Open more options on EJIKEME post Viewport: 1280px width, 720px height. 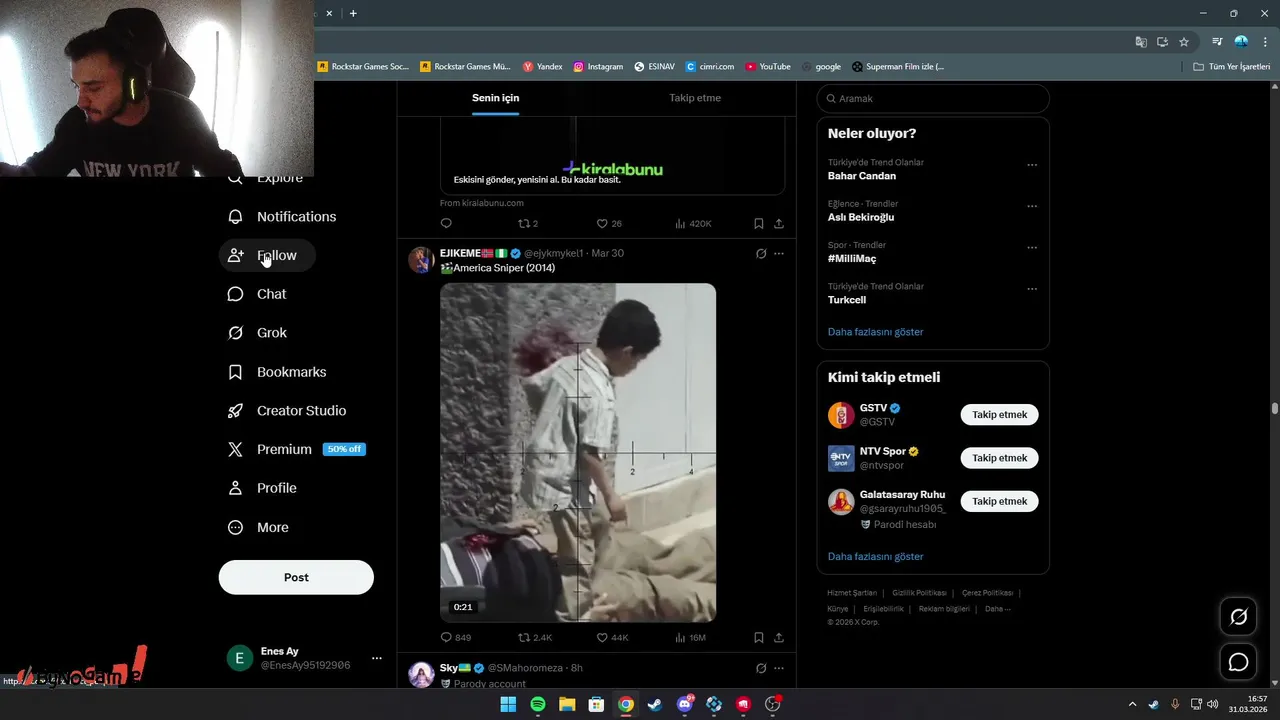(779, 254)
